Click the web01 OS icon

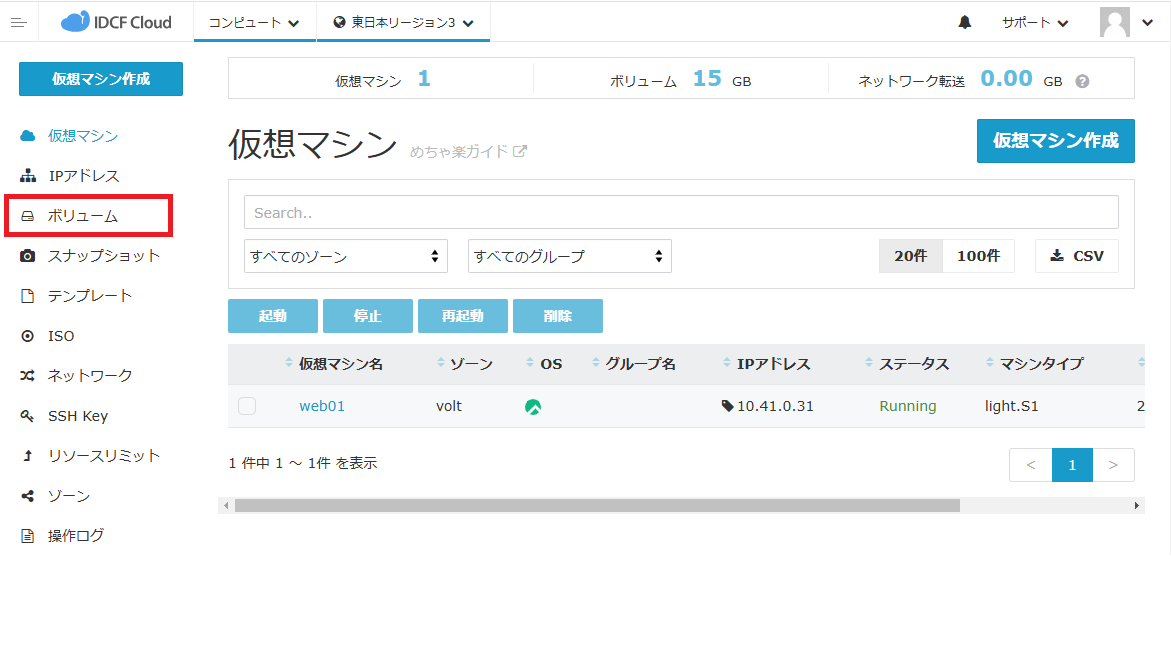click(533, 407)
